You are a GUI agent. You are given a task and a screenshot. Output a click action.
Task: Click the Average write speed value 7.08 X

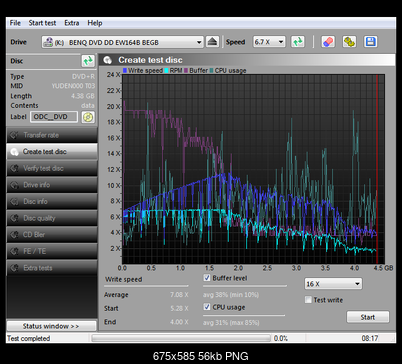(x=179, y=295)
